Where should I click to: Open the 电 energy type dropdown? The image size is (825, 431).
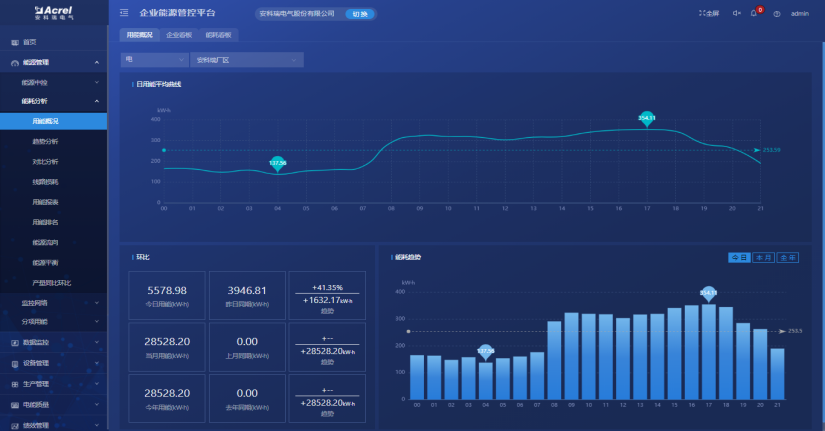click(x=154, y=60)
